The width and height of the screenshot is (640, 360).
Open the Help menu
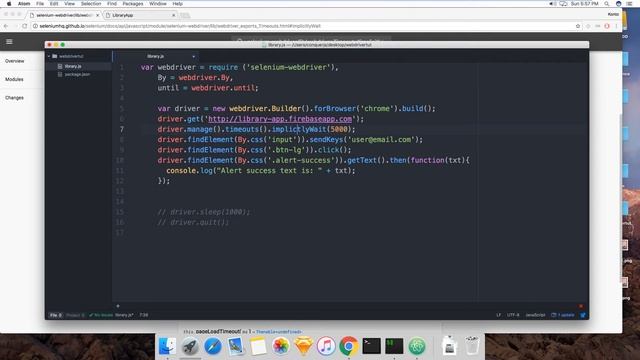[x=178, y=4]
